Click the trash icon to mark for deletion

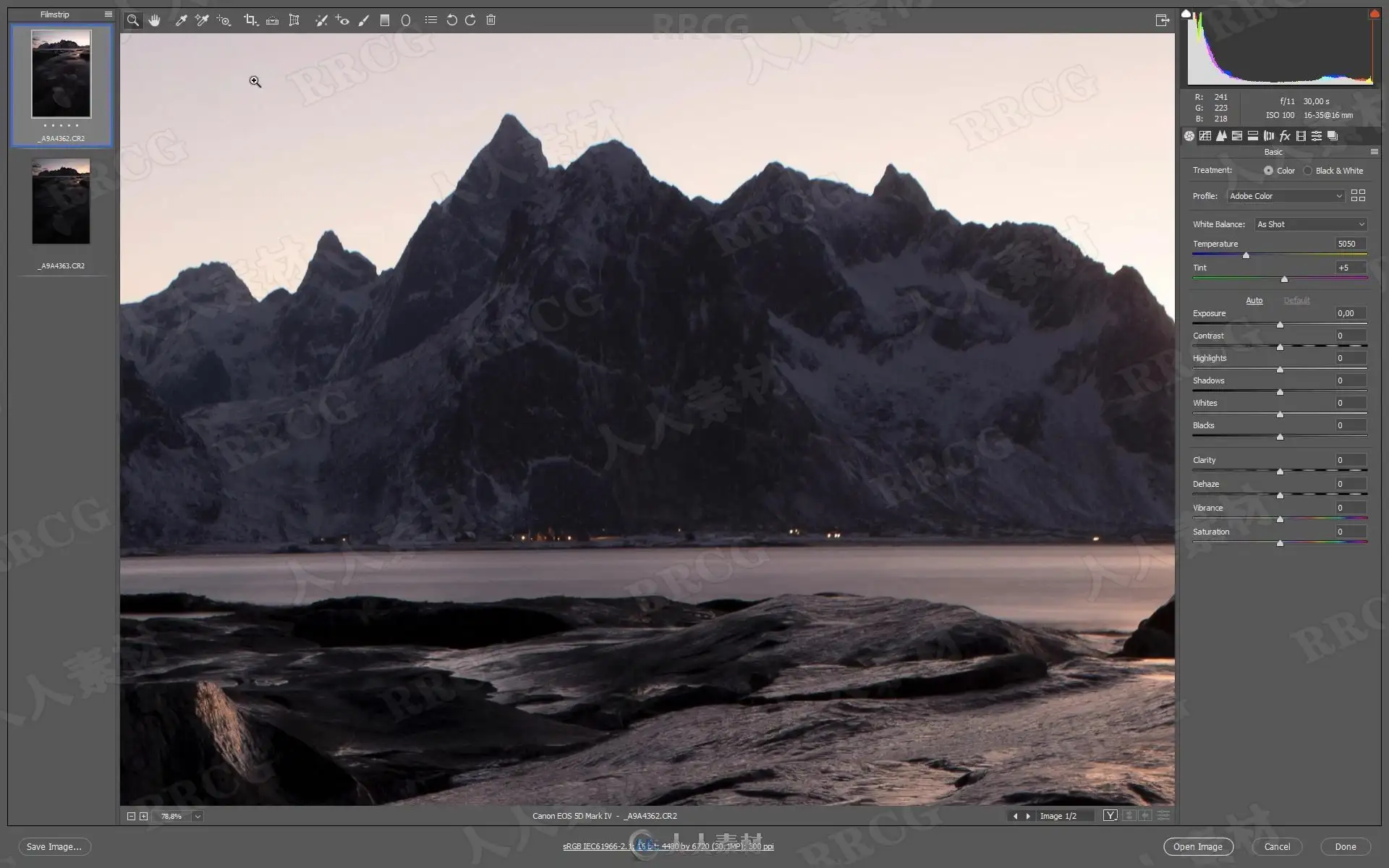click(490, 20)
